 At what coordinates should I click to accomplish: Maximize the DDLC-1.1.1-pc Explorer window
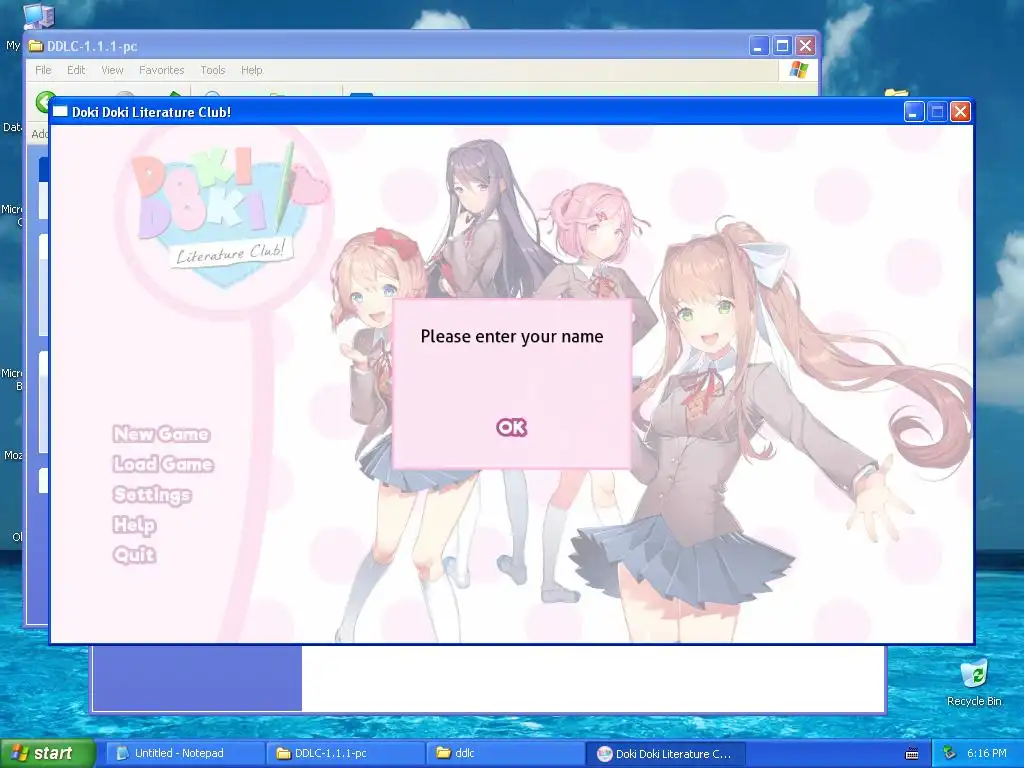[782, 46]
